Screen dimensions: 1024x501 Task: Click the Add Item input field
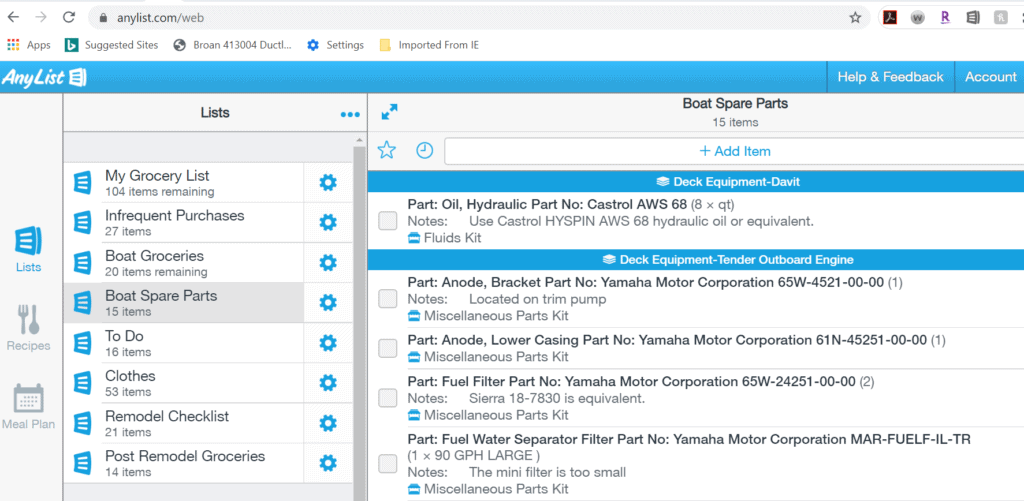734,151
